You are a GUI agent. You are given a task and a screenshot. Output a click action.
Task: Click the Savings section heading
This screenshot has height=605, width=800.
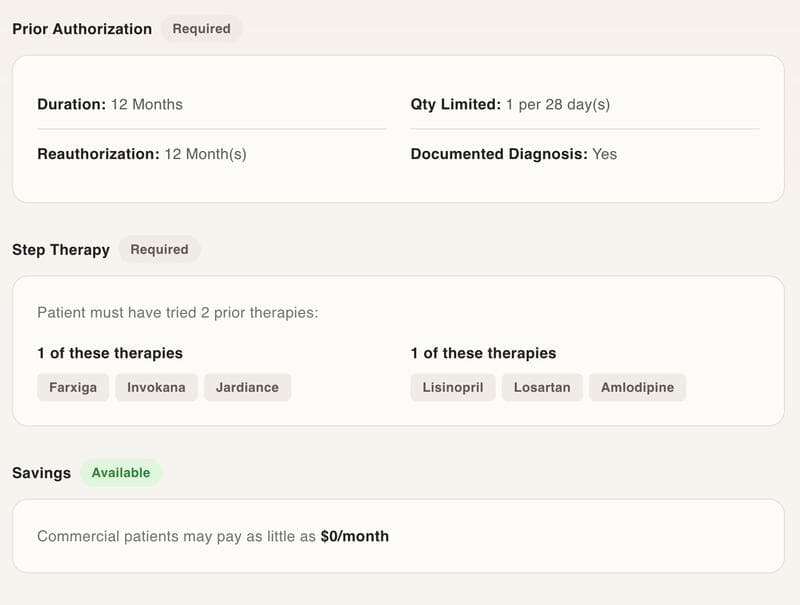41,472
